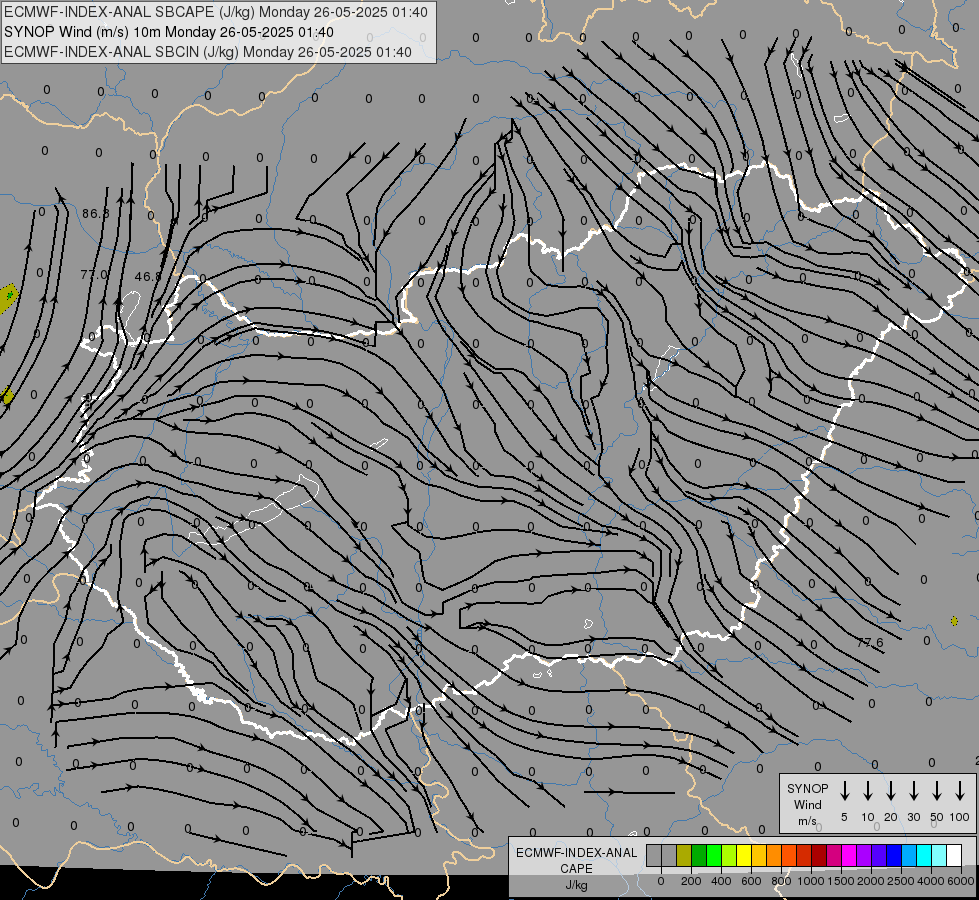Click the J/kg unit label in legend
This screenshot has width=979, height=900.
pyautogui.click(x=576, y=885)
